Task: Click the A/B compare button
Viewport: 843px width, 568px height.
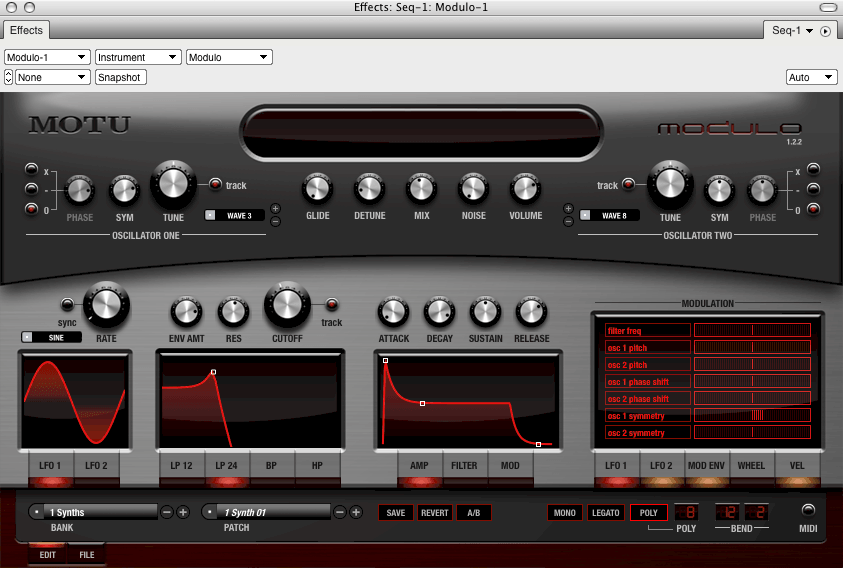Action: (474, 513)
